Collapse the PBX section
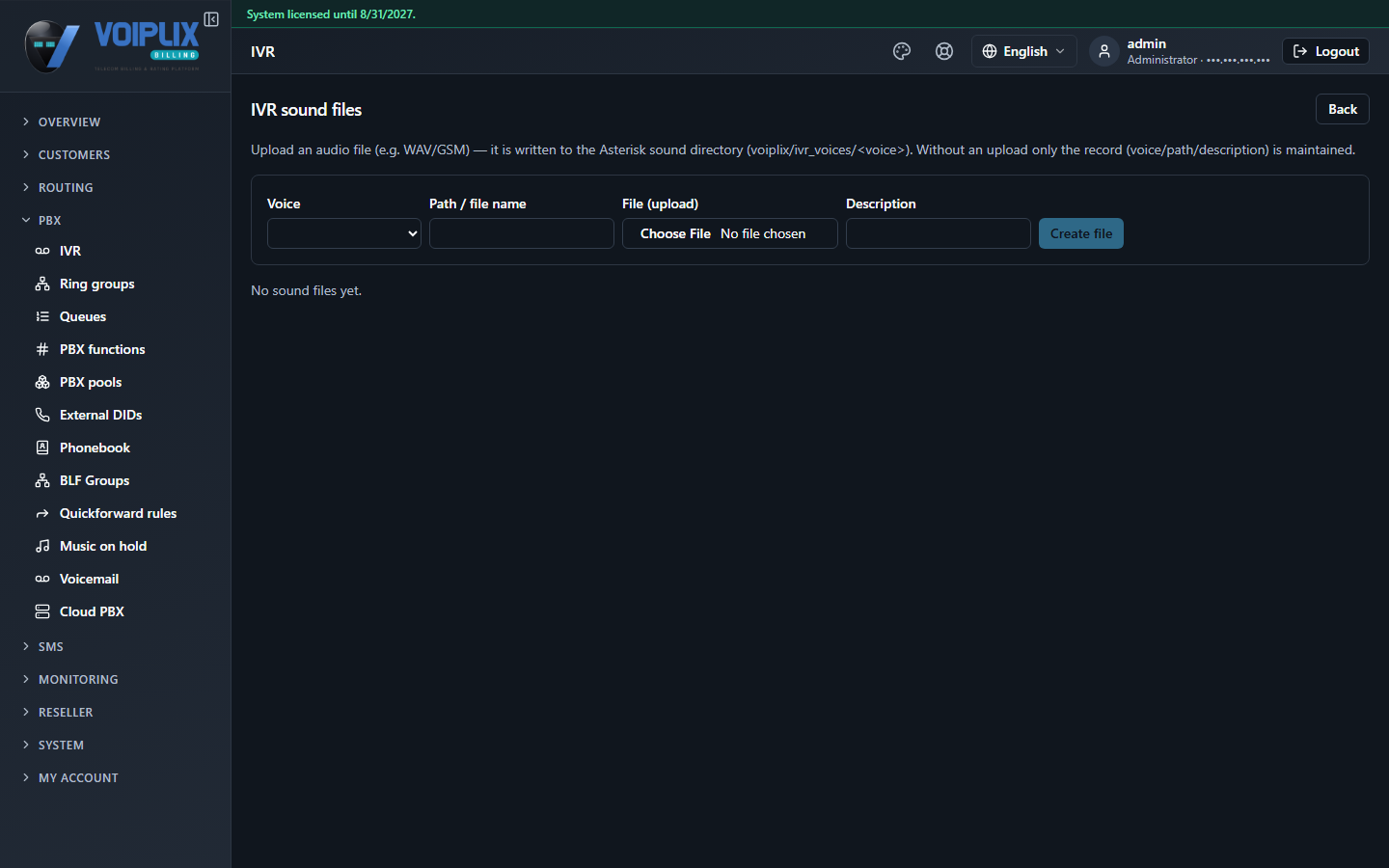 116,220
